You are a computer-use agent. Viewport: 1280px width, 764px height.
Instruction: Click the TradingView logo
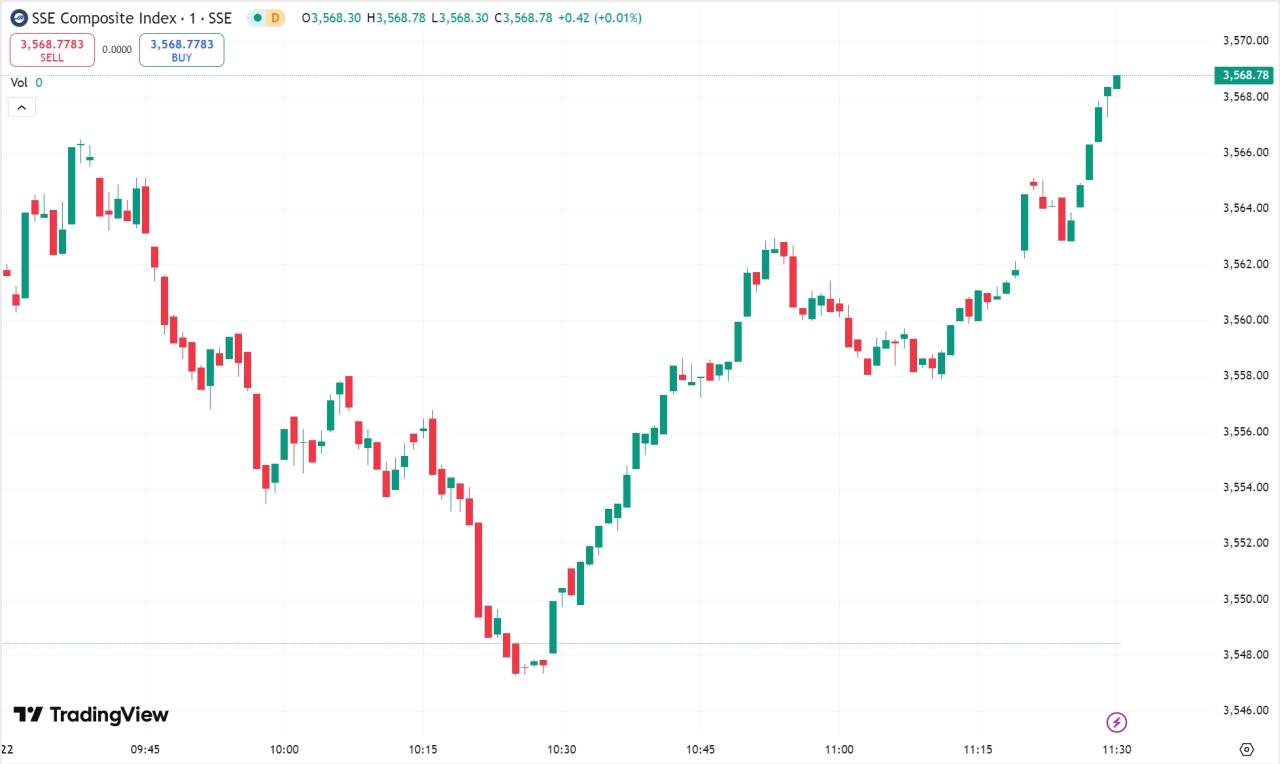(x=91, y=714)
